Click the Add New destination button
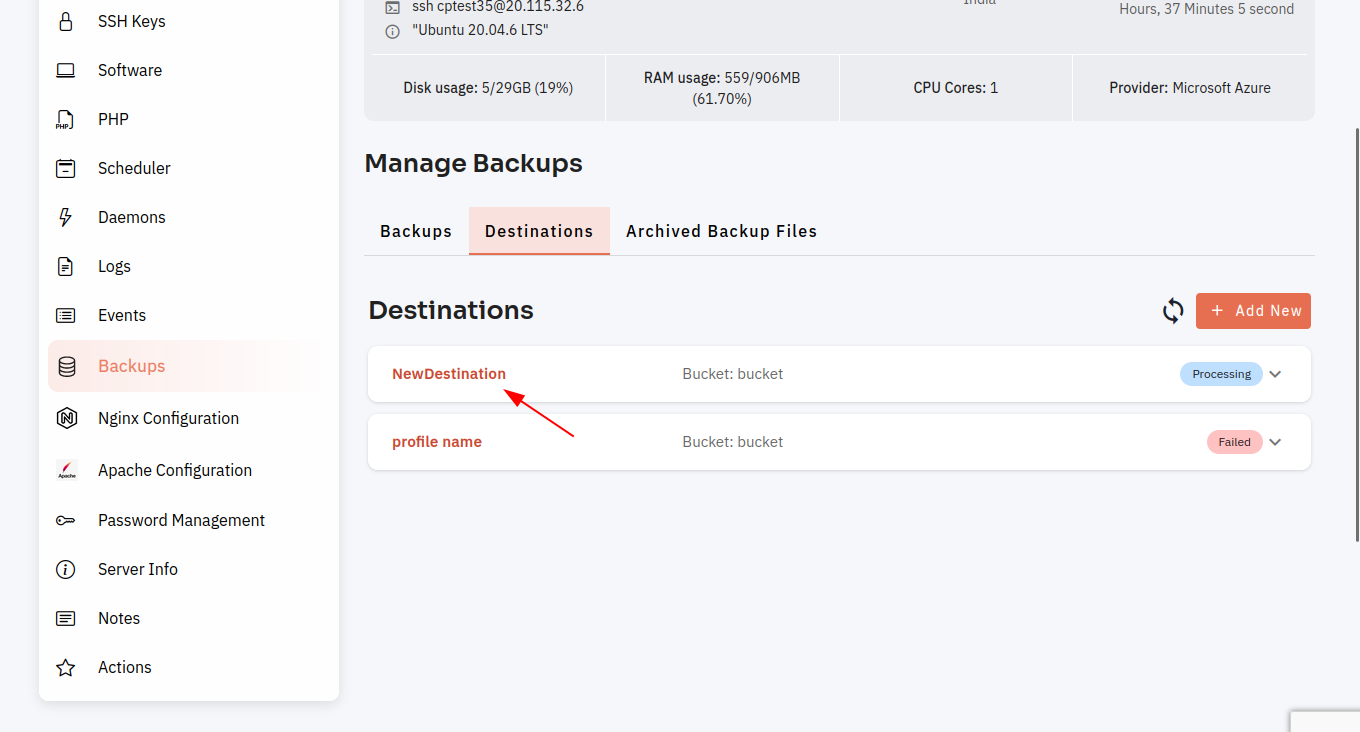This screenshot has width=1360, height=732. [1253, 311]
